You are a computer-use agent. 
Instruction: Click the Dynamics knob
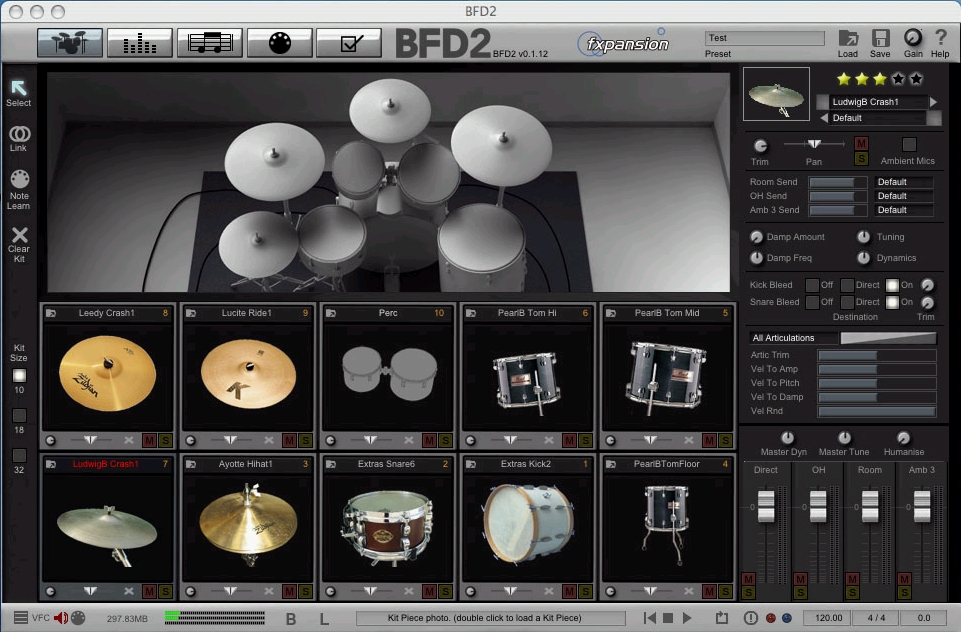[864, 258]
